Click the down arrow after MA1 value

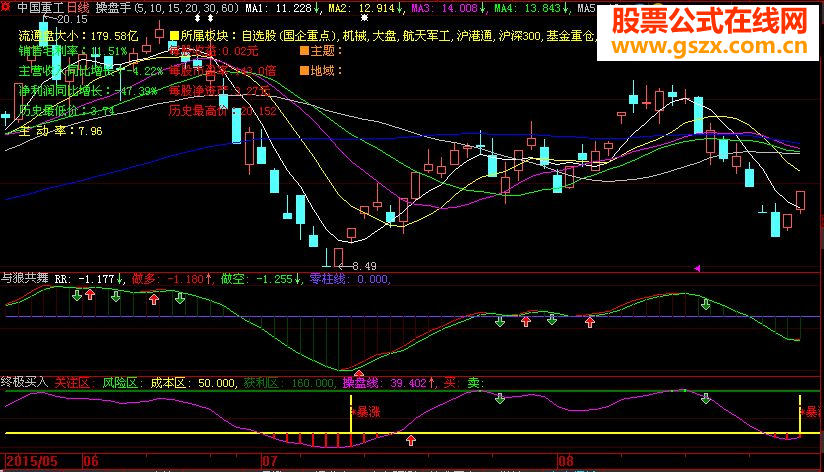[317, 8]
